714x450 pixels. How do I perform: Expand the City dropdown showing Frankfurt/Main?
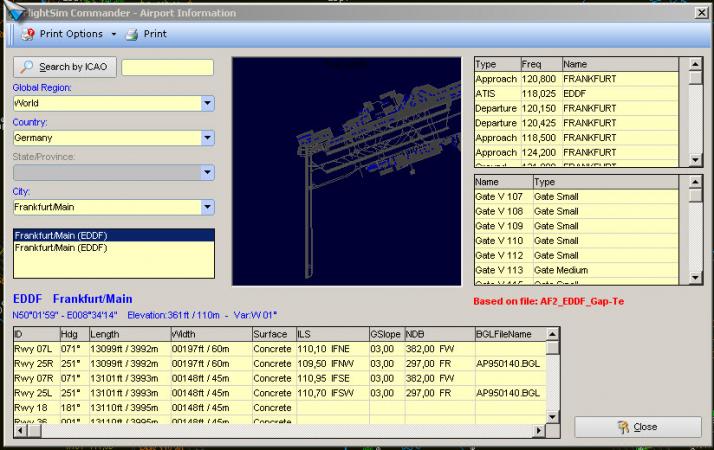(x=207, y=207)
